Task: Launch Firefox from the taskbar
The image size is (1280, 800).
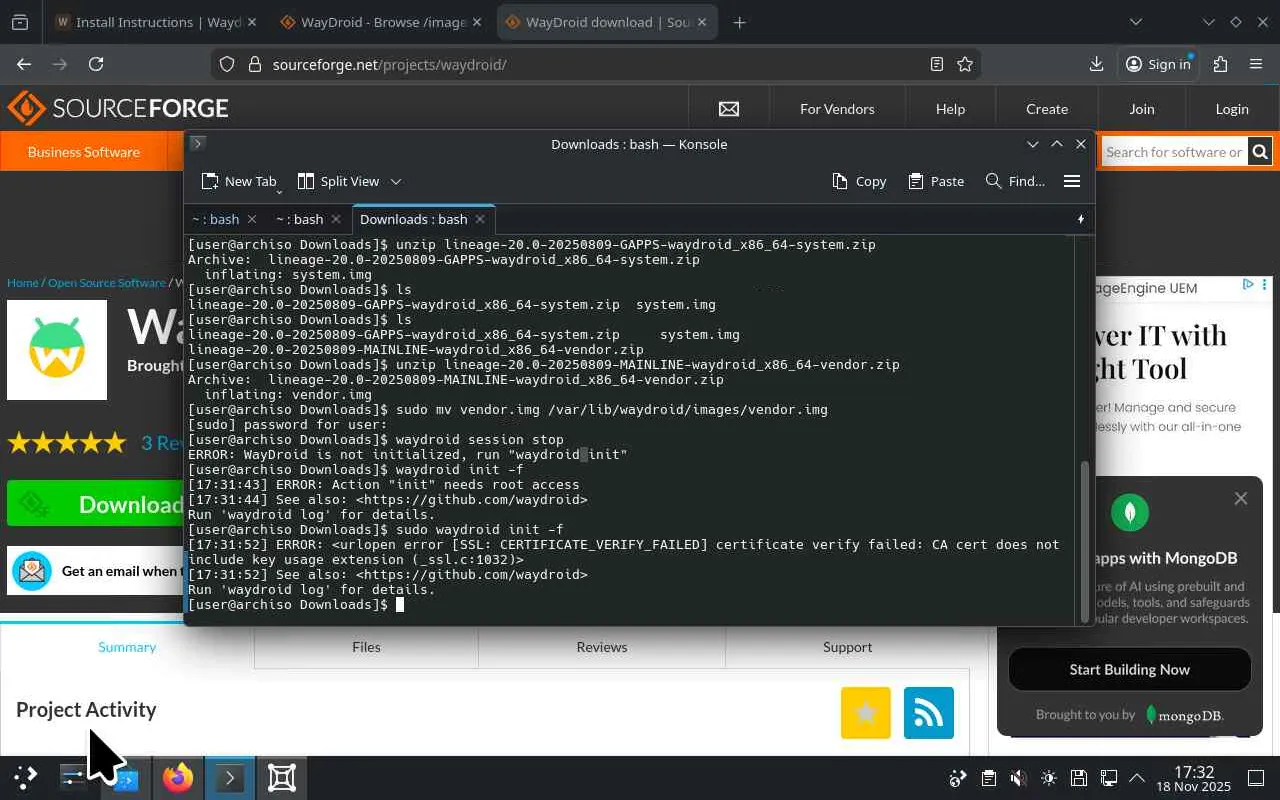Action: click(x=179, y=777)
